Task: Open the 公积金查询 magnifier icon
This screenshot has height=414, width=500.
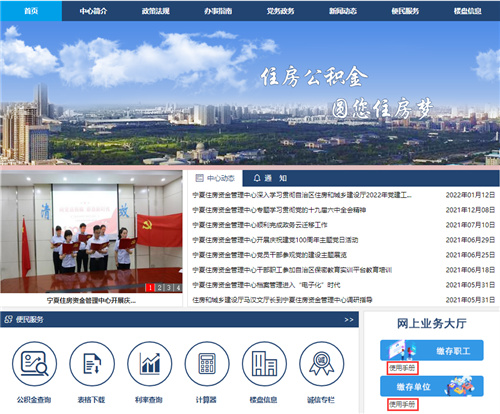Action: coord(34,364)
